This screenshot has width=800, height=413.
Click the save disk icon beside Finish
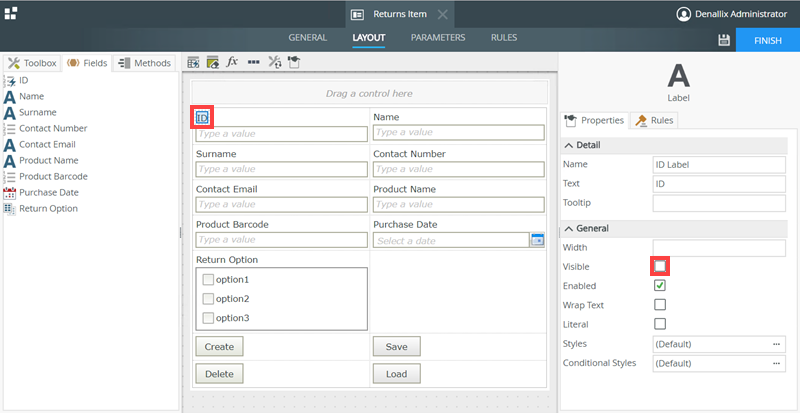[x=723, y=40]
